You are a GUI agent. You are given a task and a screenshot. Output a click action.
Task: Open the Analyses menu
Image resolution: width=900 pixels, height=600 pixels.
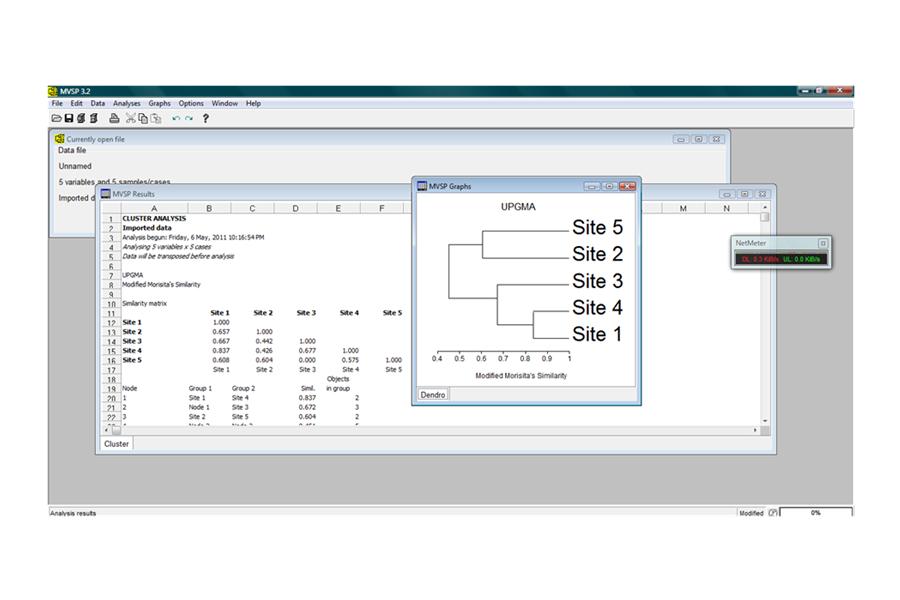[x=126, y=103]
